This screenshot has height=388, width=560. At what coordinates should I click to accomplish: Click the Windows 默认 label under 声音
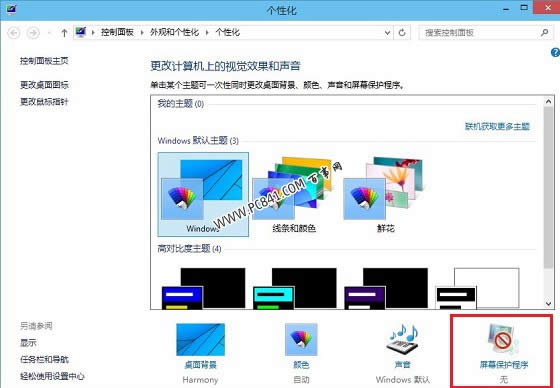pyautogui.click(x=402, y=380)
